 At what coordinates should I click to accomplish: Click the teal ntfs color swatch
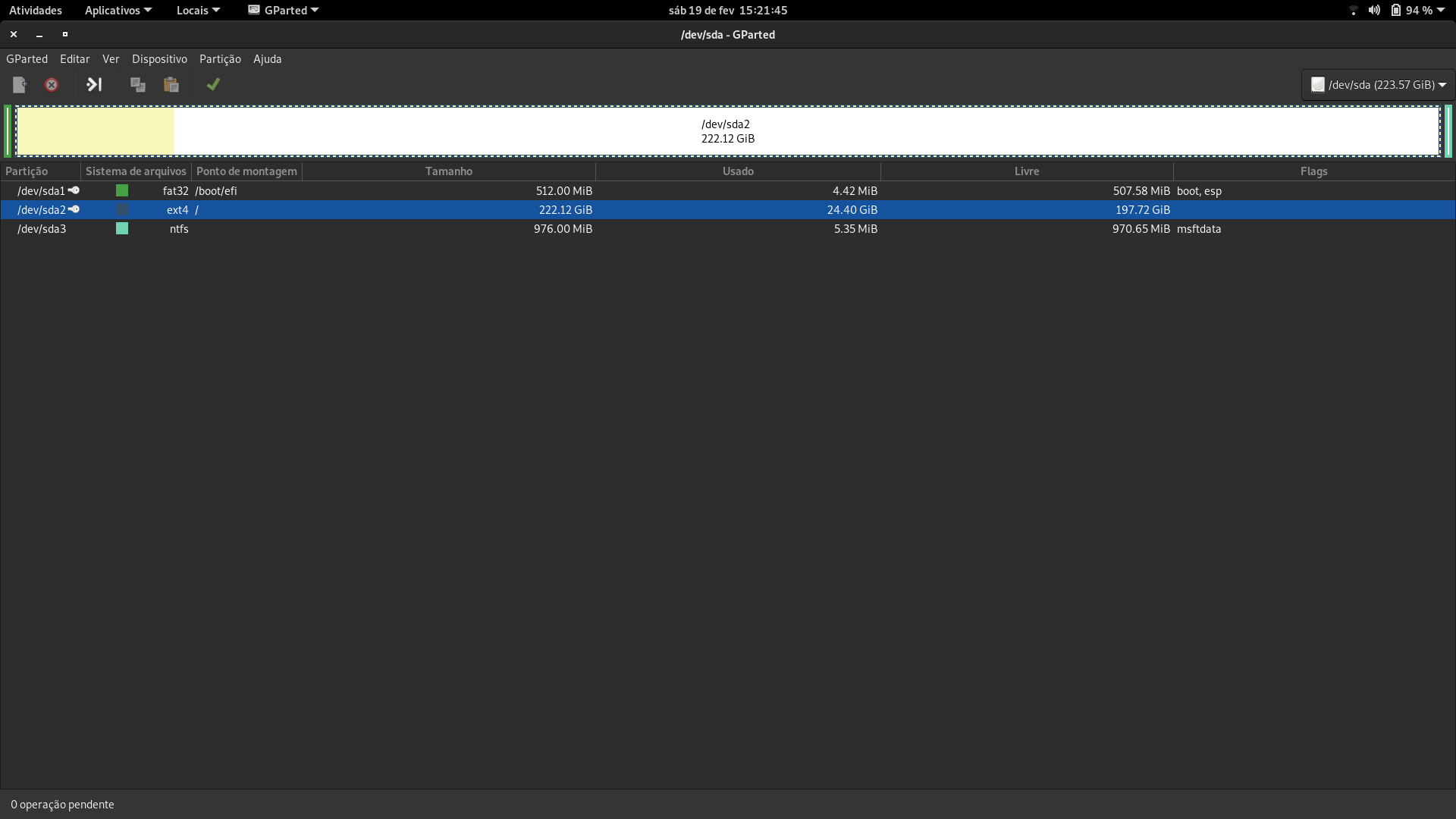[x=122, y=228]
